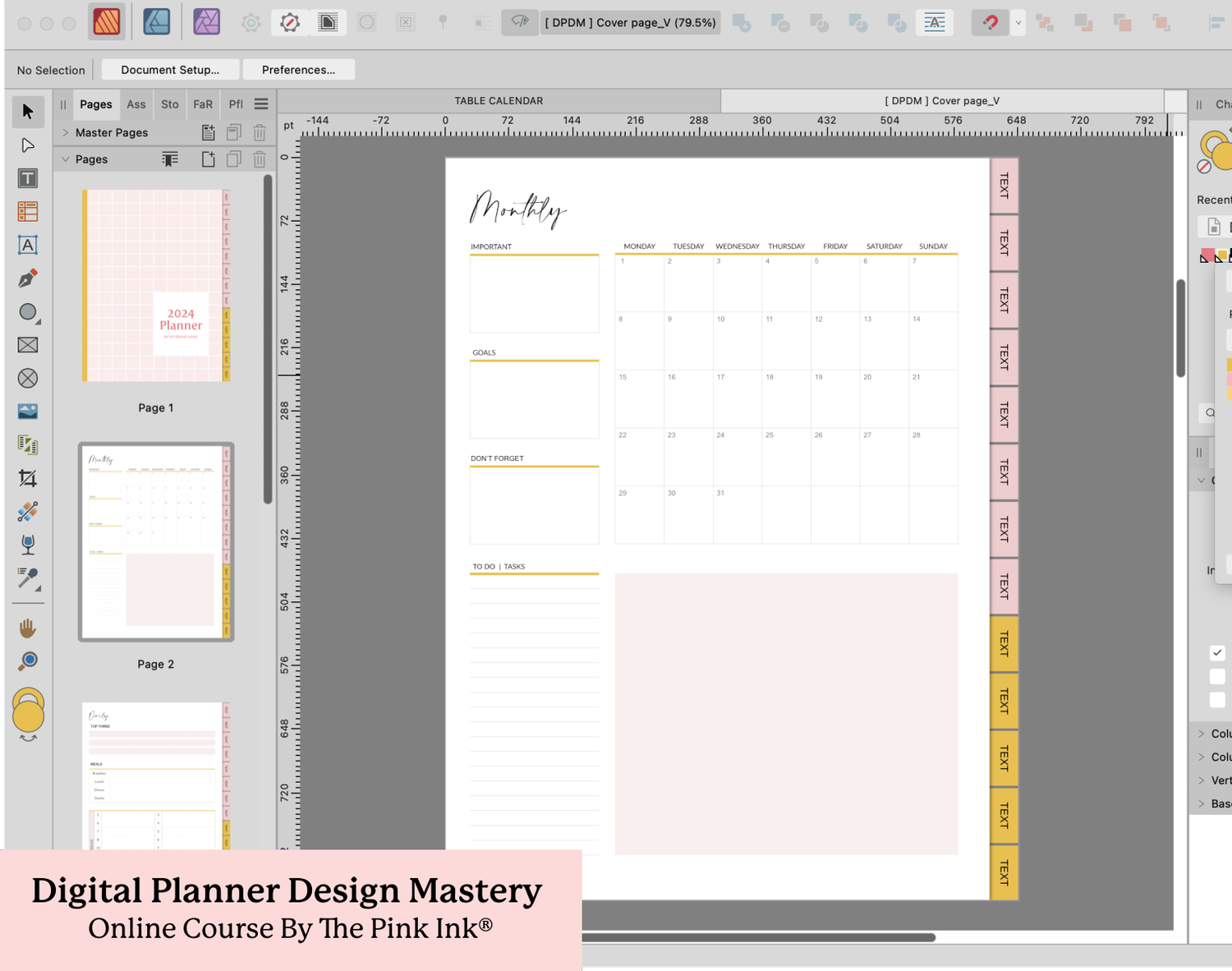Collapse the Pages section
Screen dimensions: 1232x971
(67, 159)
